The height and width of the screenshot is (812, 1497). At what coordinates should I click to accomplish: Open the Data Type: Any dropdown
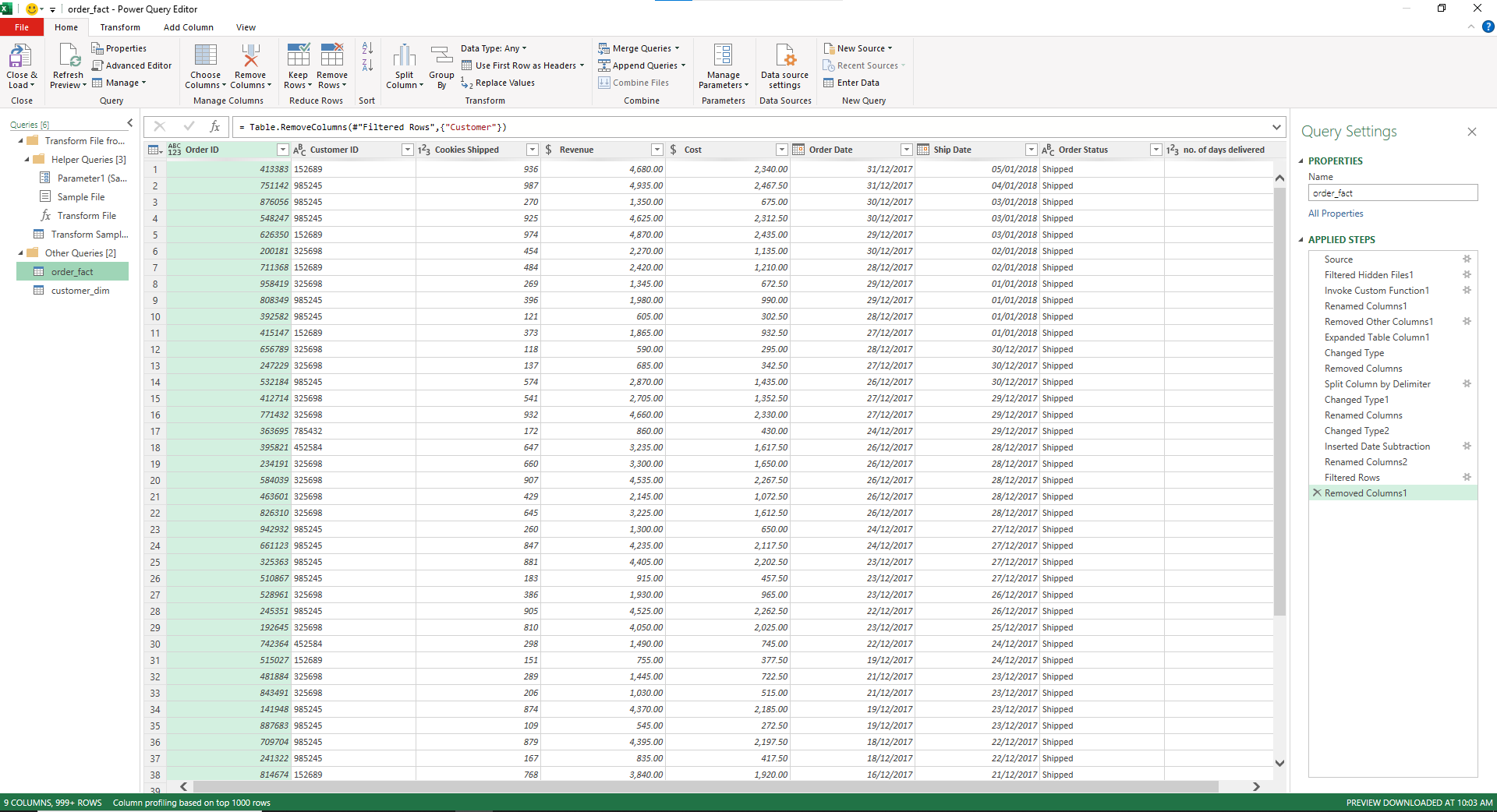click(493, 48)
